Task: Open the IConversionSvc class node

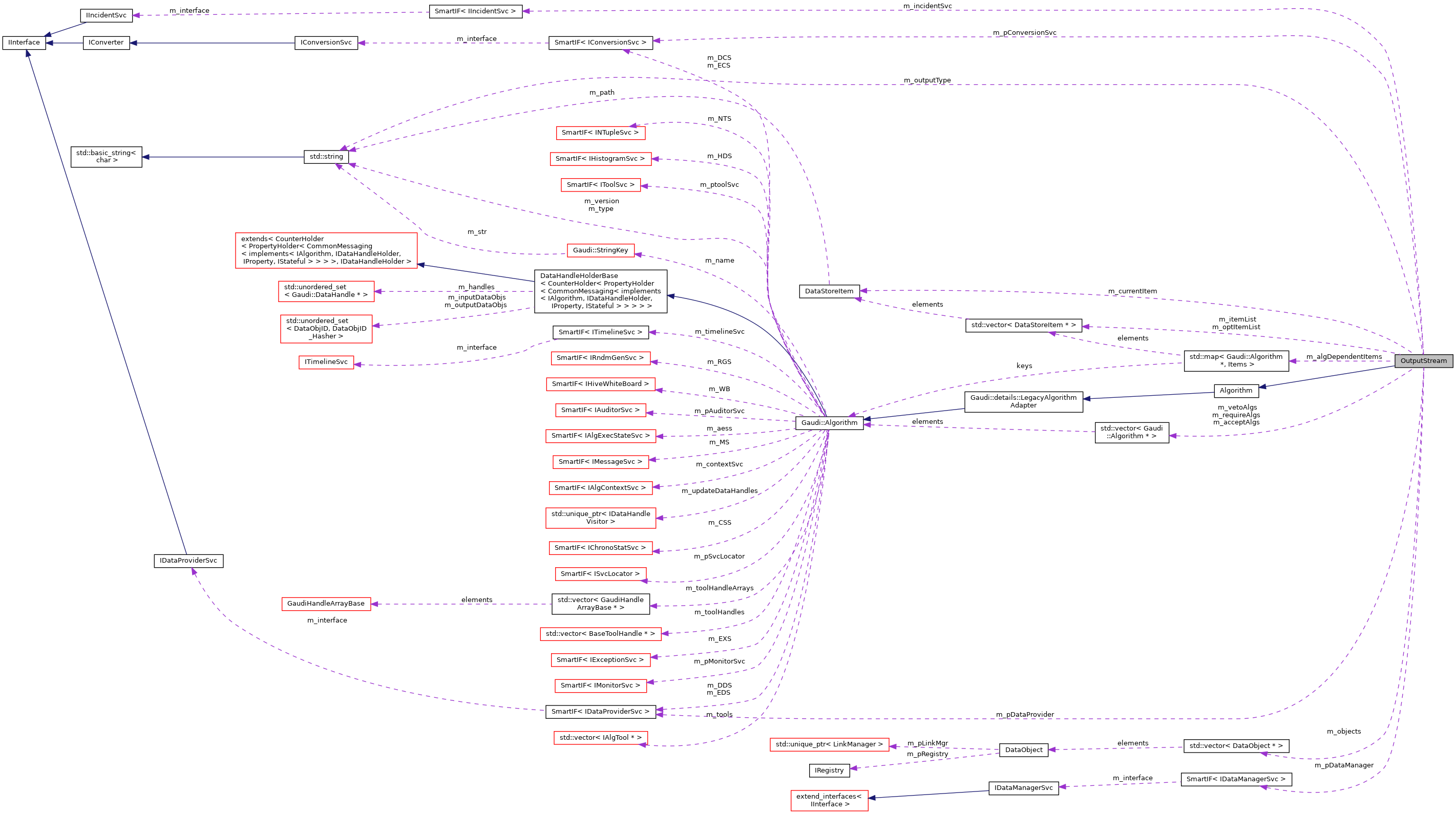Action: (x=326, y=42)
